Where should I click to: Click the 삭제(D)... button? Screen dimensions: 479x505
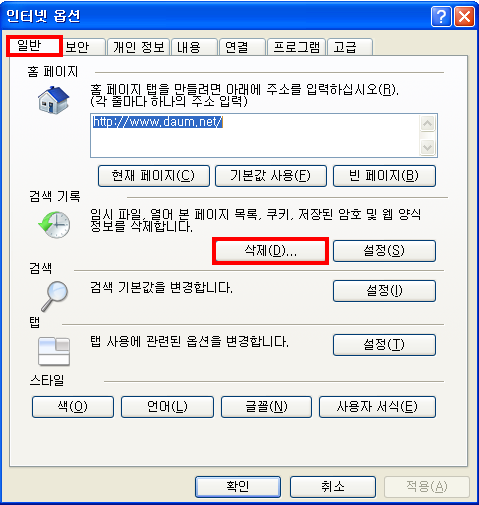(270, 251)
